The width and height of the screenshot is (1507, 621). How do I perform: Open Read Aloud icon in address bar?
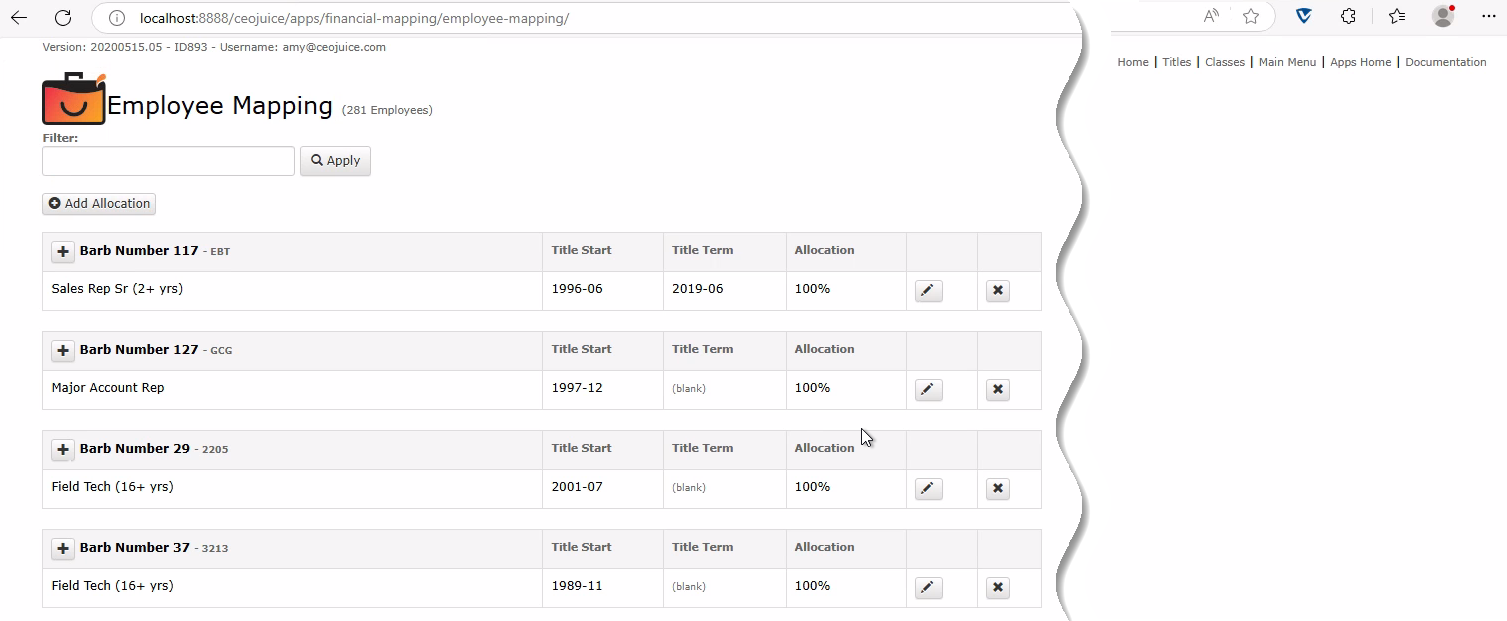pyautogui.click(x=1211, y=16)
